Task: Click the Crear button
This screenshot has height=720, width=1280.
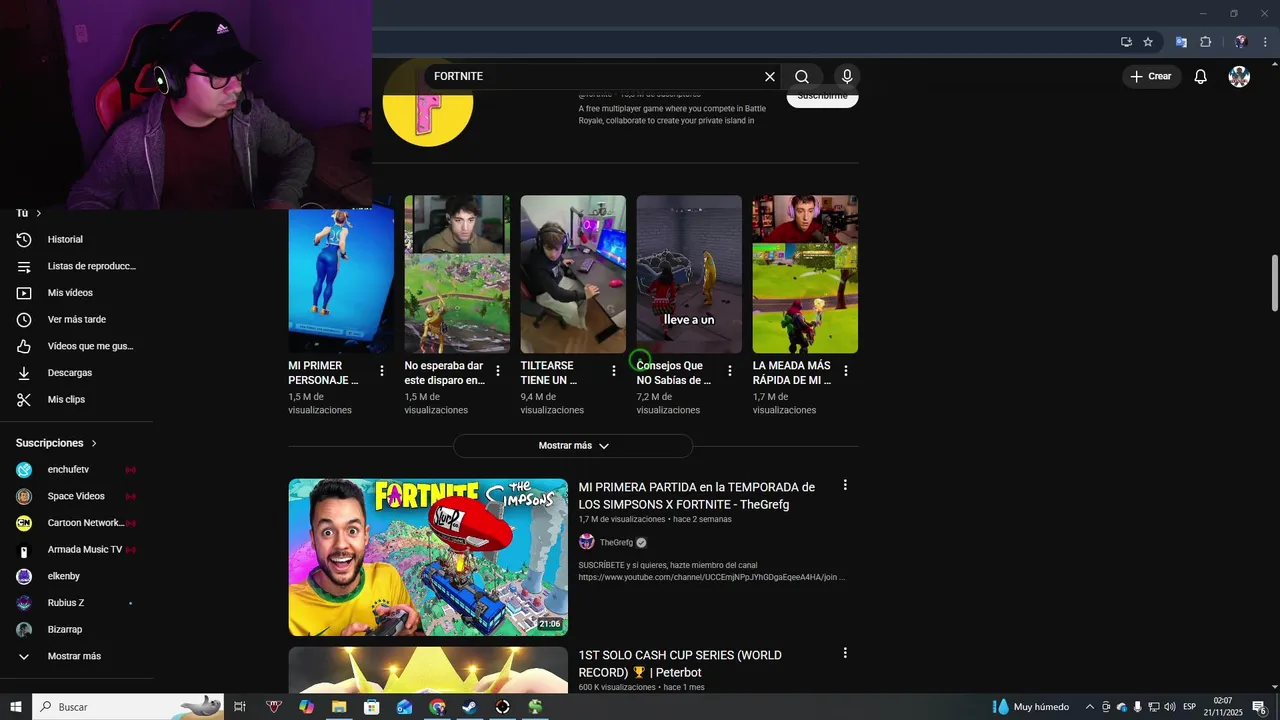Action: [1151, 77]
